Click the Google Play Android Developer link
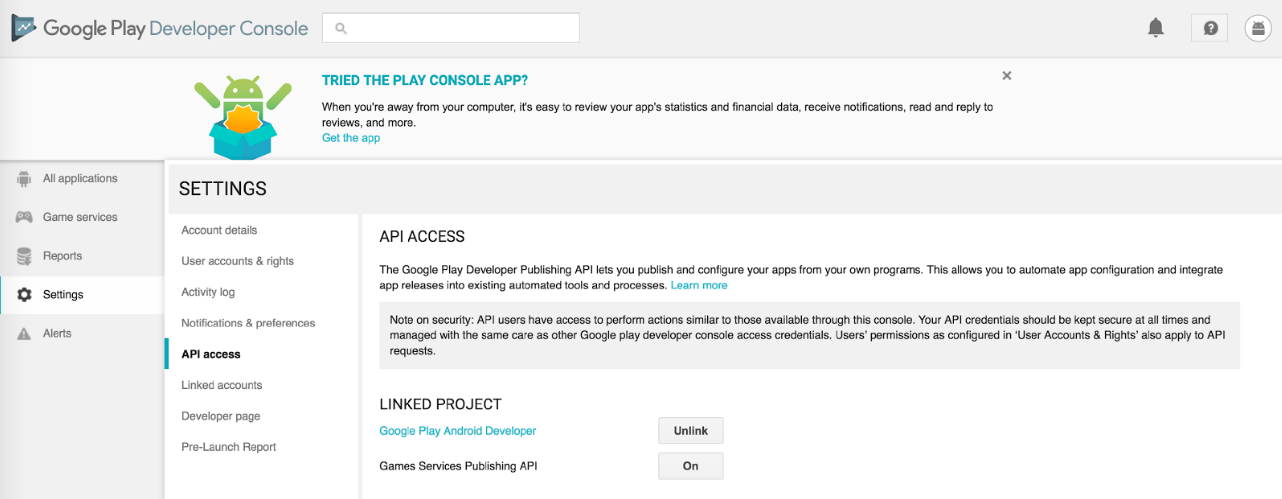 pyautogui.click(x=457, y=431)
